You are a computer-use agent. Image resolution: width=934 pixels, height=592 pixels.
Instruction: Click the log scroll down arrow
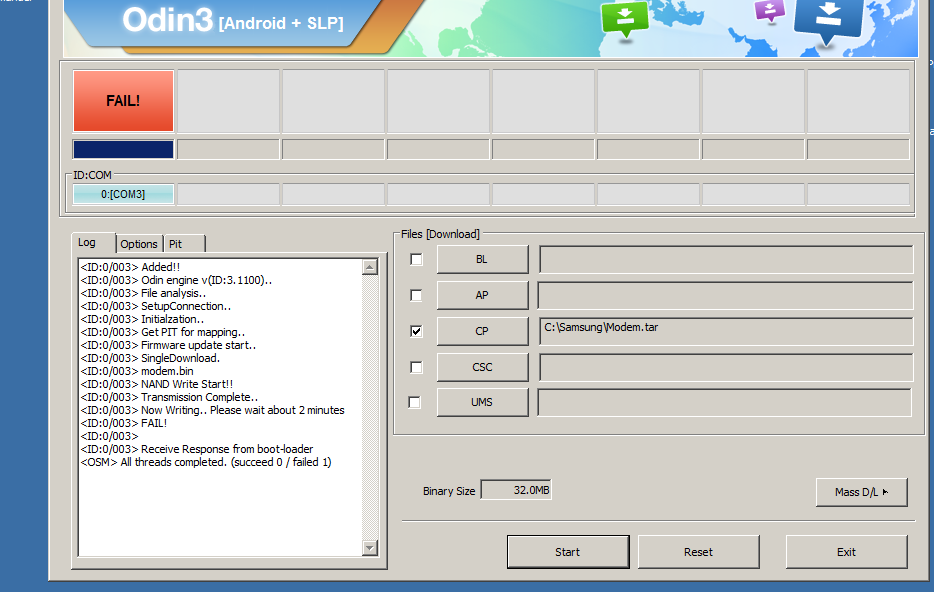pyautogui.click(x=370, y=548)
